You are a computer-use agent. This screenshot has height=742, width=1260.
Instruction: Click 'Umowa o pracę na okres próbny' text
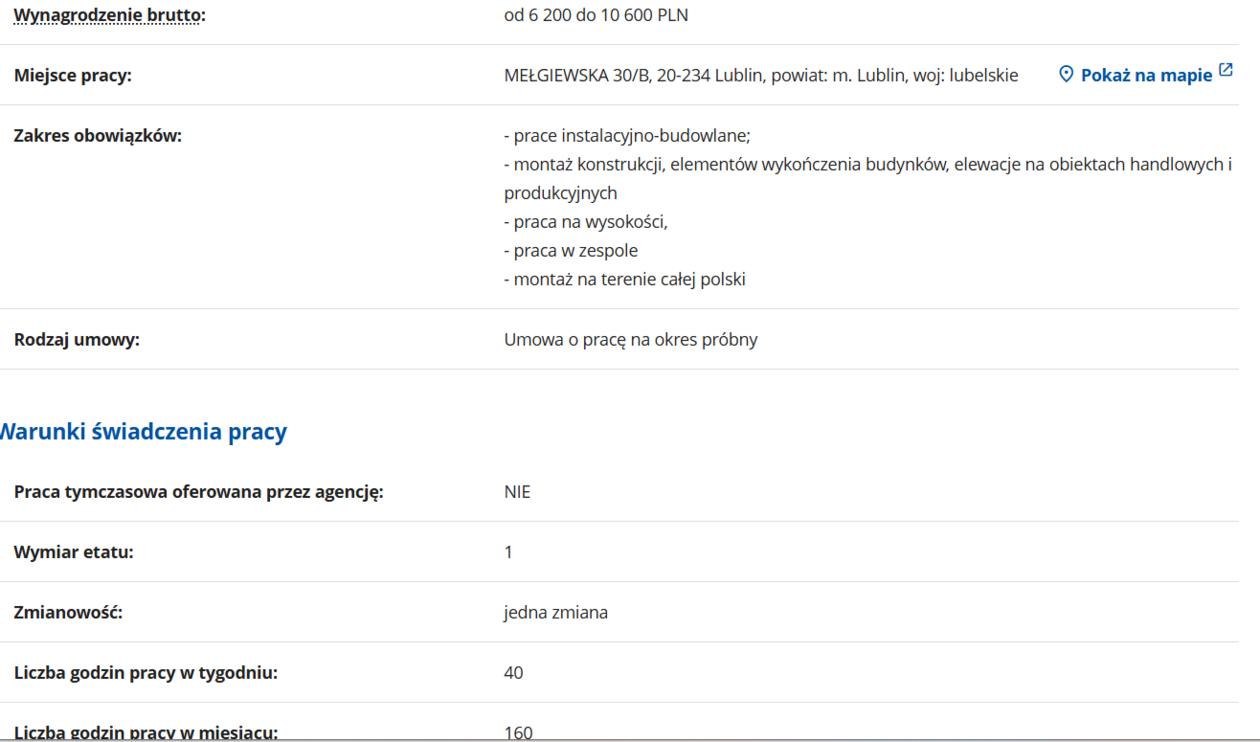(x=631, y=340)
